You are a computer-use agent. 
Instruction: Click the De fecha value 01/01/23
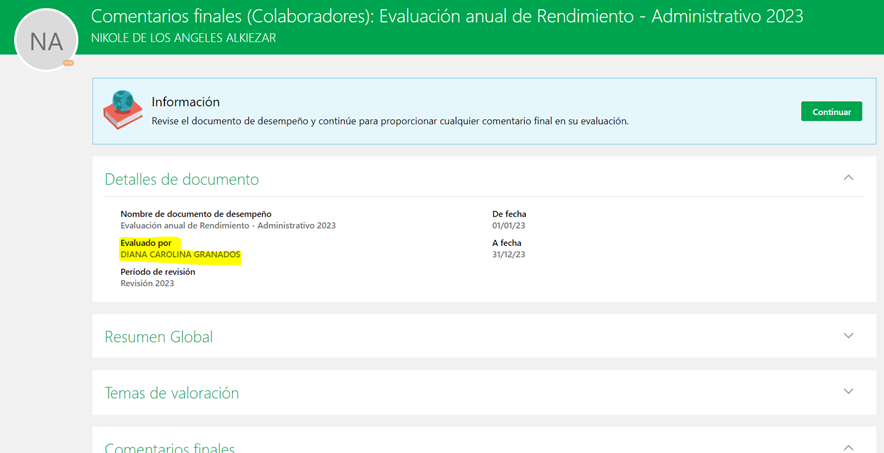coord(508,226)
